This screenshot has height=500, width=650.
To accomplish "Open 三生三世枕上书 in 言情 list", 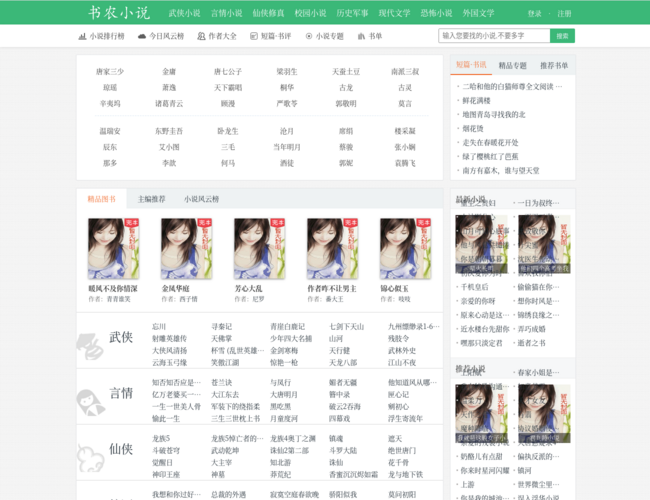I will pyautogui.click(x=235, y=419).
